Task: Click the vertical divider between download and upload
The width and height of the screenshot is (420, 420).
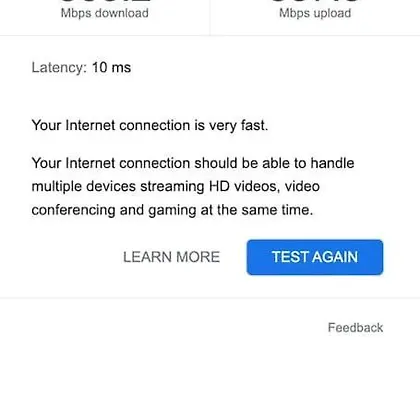Action: (x=210, y=17)
